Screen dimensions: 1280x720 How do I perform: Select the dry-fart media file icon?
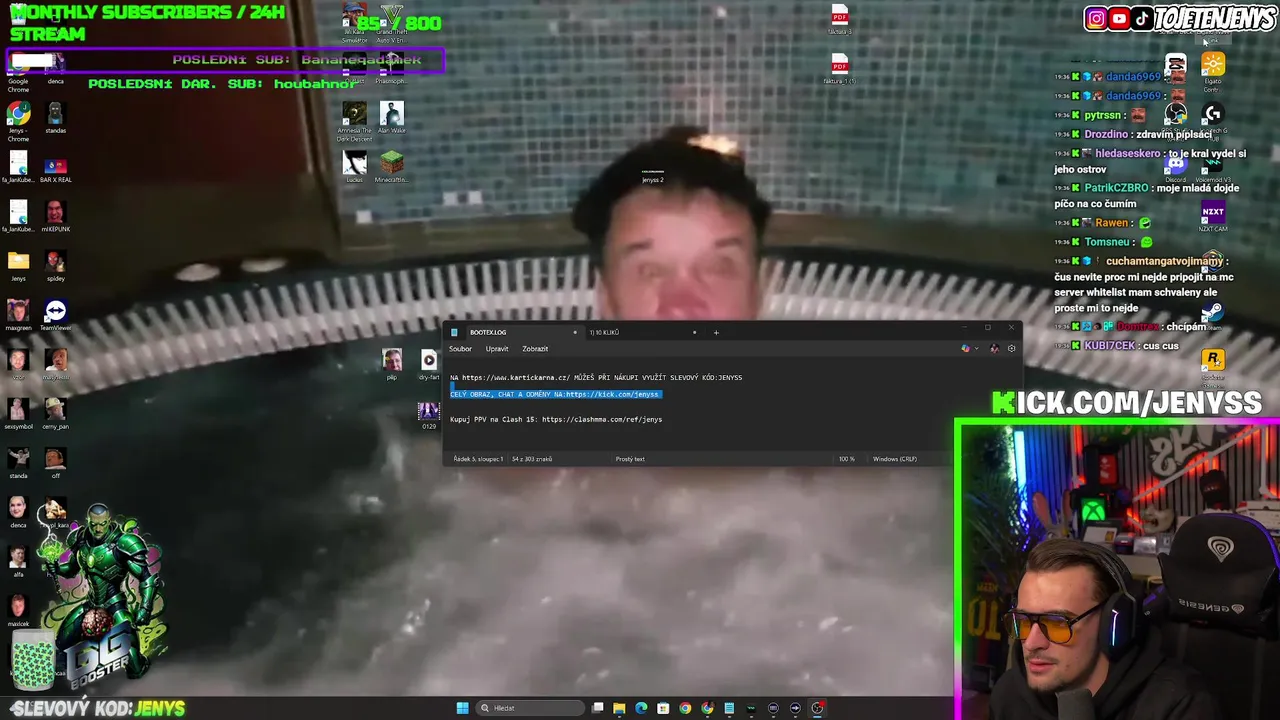pos(429,364)
